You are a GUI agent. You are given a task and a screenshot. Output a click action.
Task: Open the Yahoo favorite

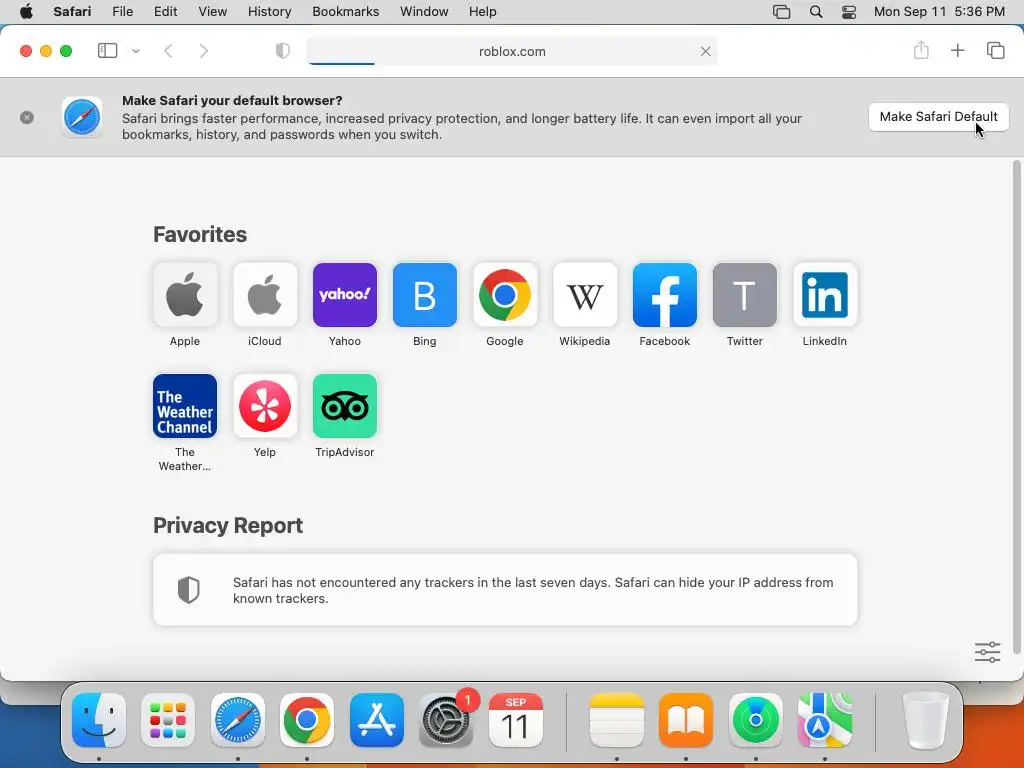pos(345,295)
